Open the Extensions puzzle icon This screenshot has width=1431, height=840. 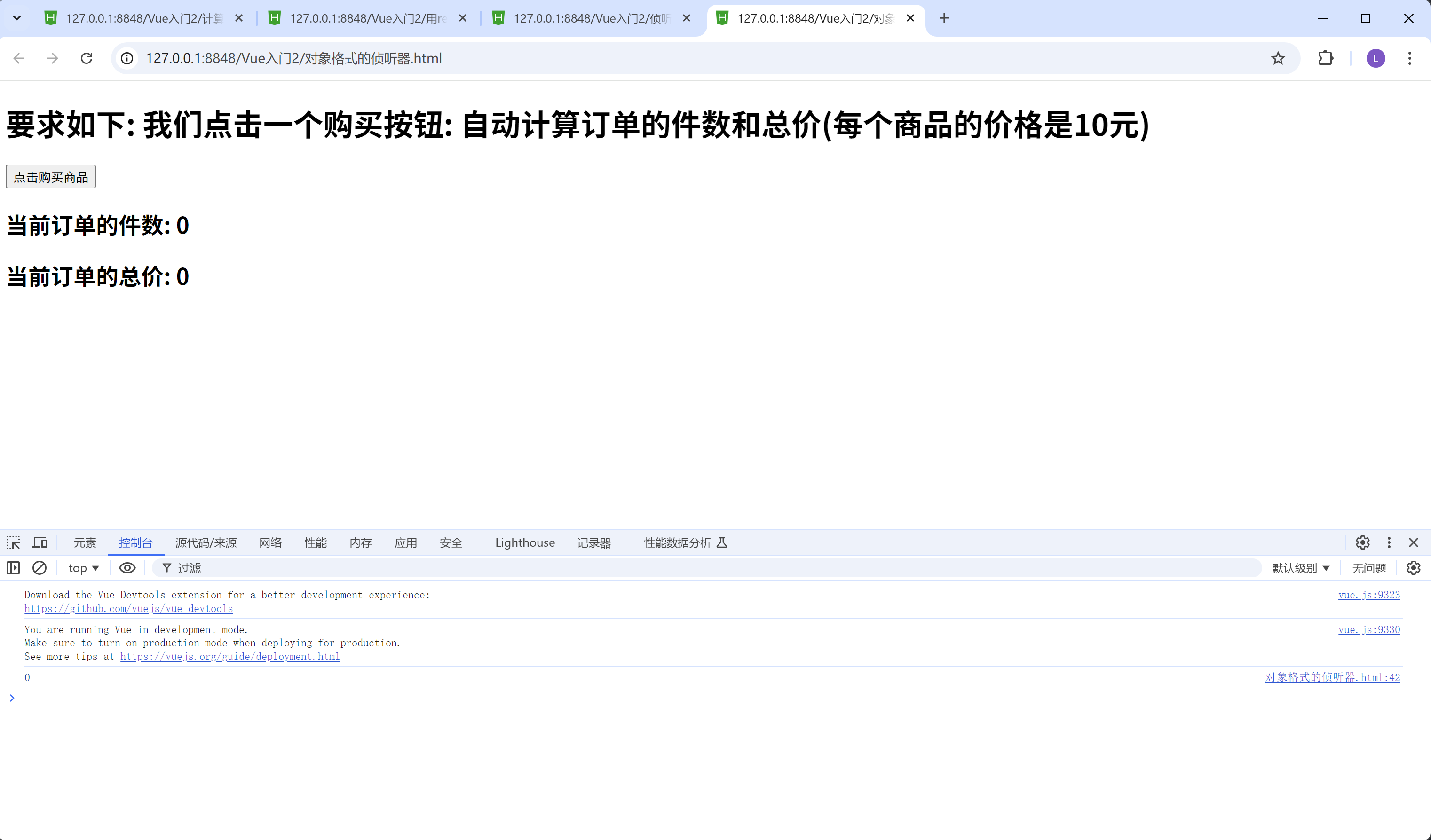1325,58
